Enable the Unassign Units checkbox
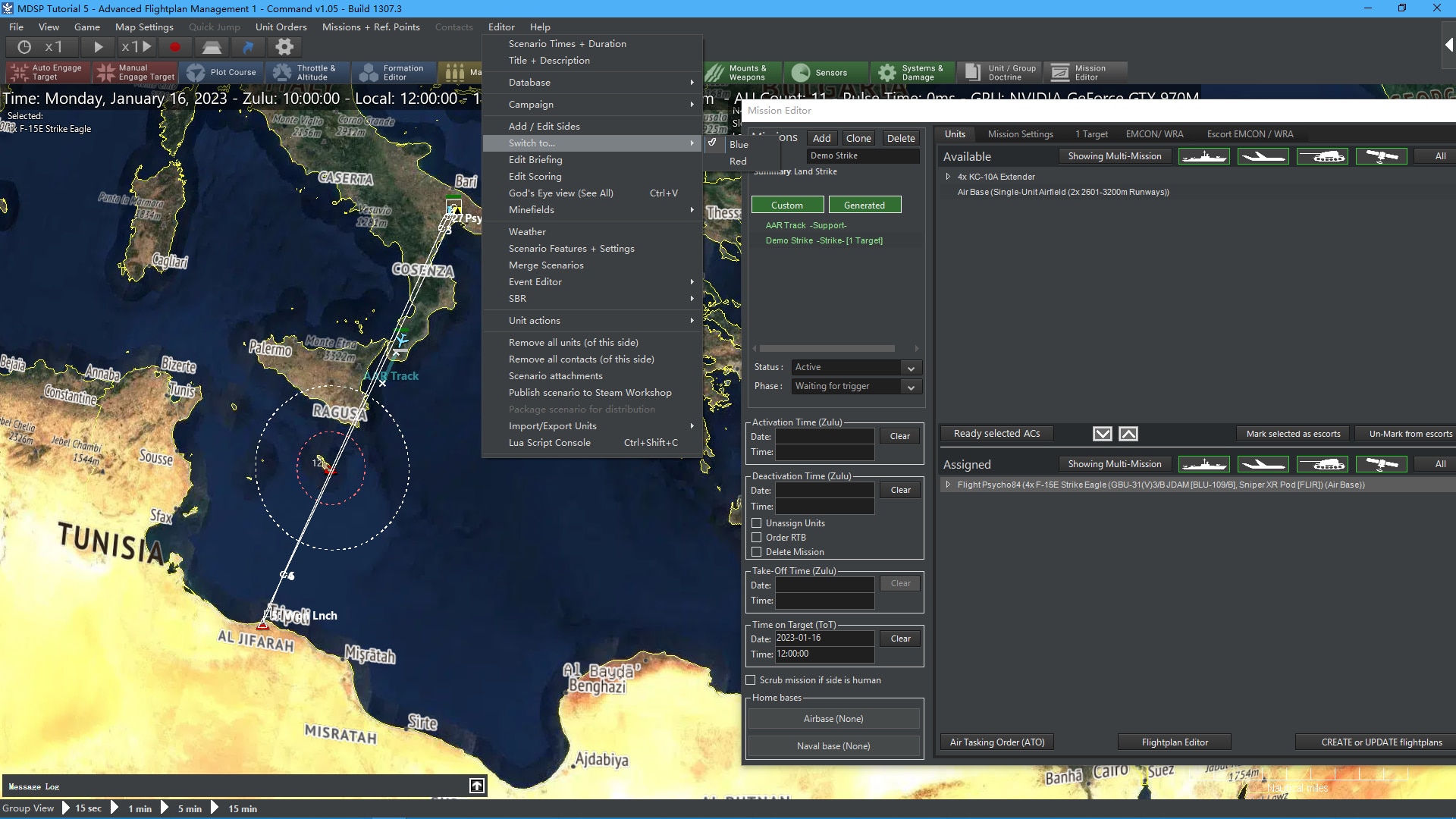The image size is (1456, 819). (757, 523)
